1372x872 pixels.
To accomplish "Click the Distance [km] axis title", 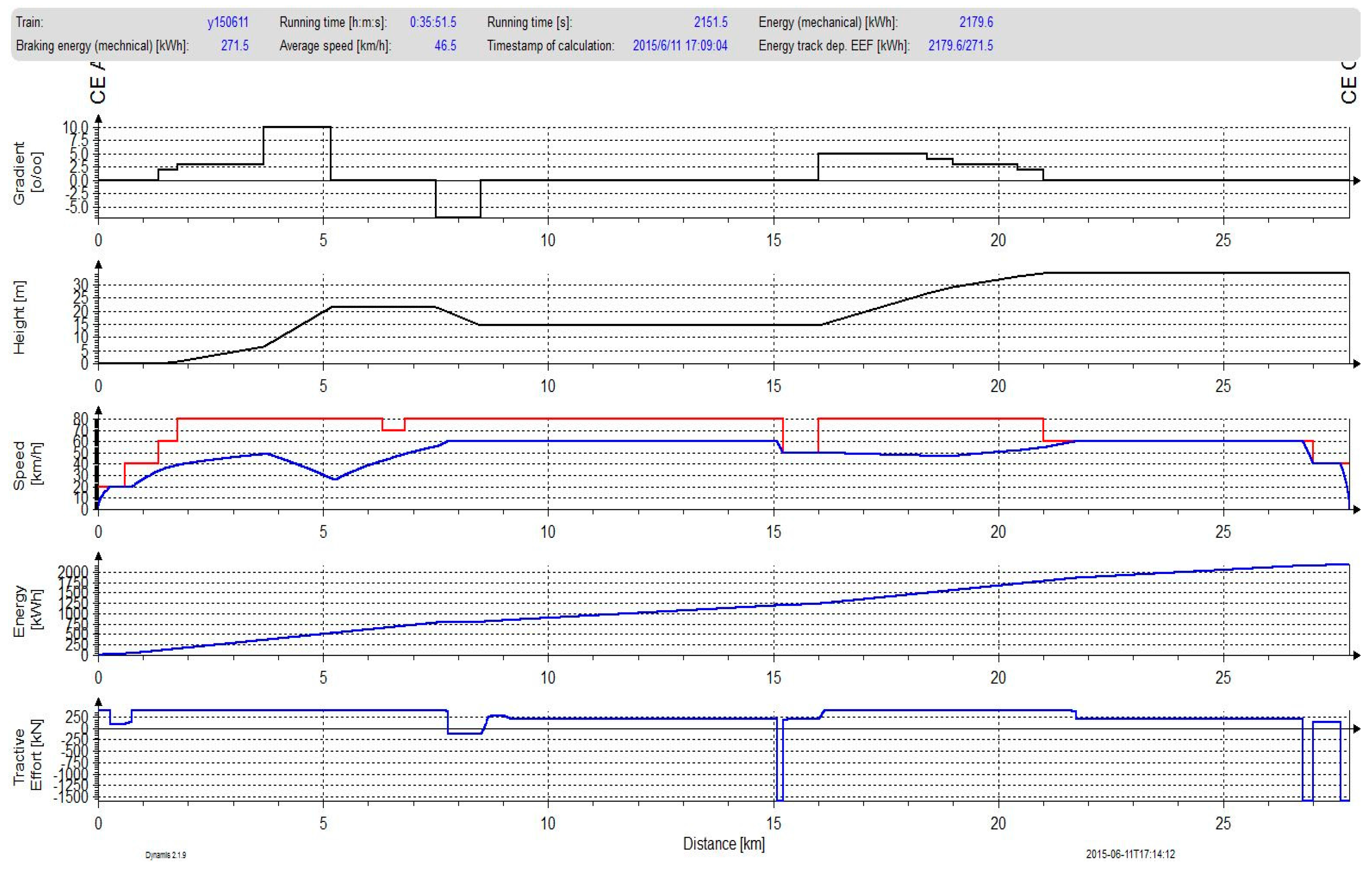I will (x=724, y=843).
